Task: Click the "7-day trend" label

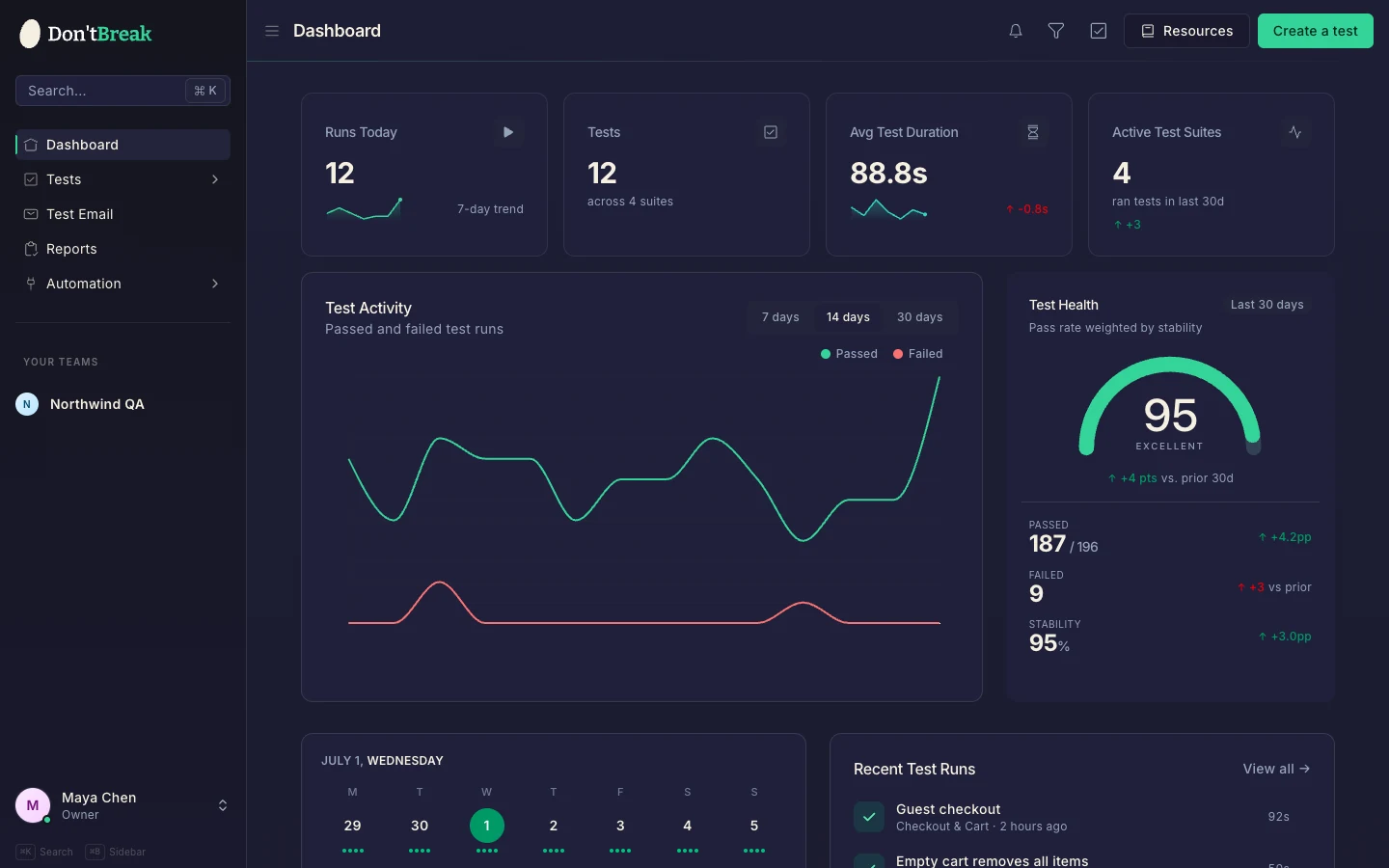Action: pos(490,209)
